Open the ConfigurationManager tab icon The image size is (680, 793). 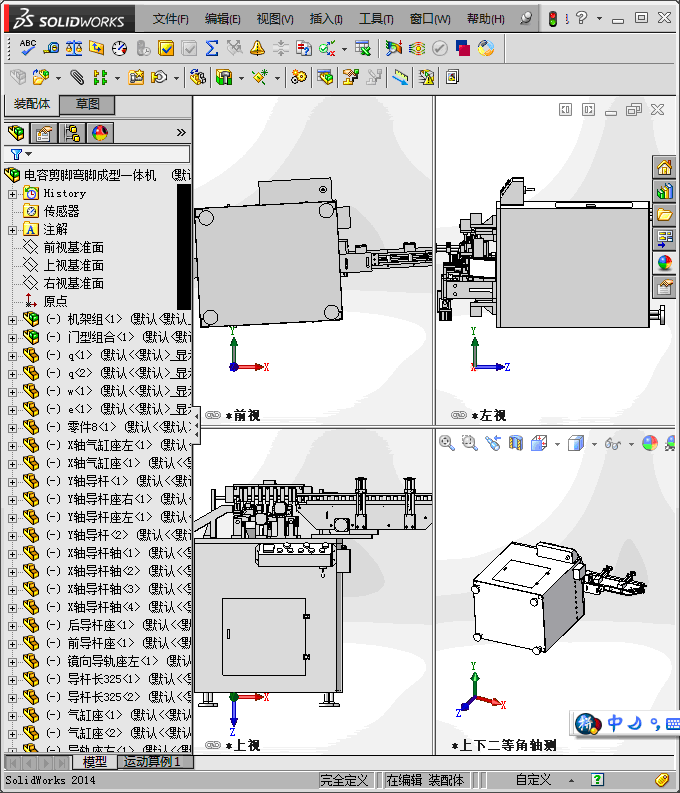[72, 133]
